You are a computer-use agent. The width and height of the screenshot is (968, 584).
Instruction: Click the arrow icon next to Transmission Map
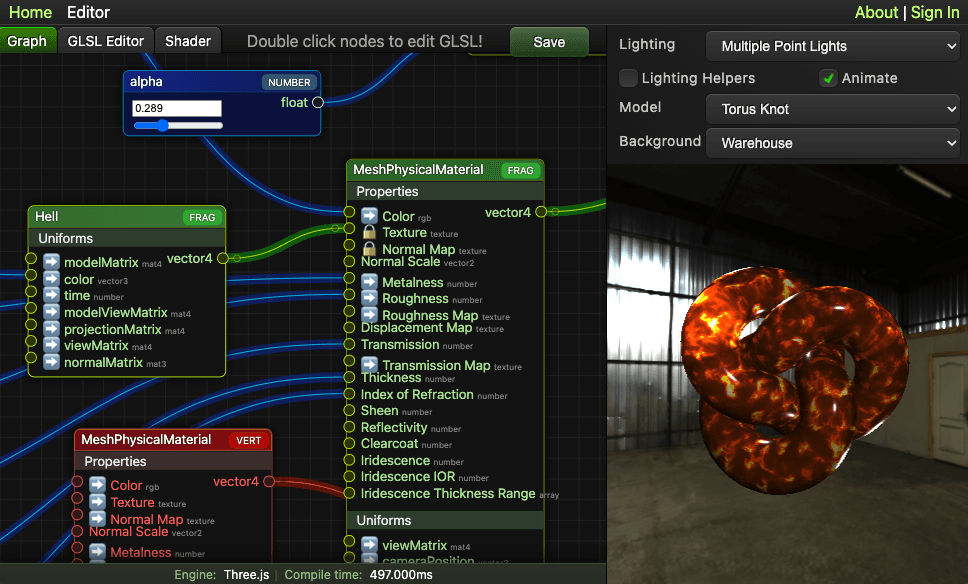pyautogui.click(x=369, y=362)
